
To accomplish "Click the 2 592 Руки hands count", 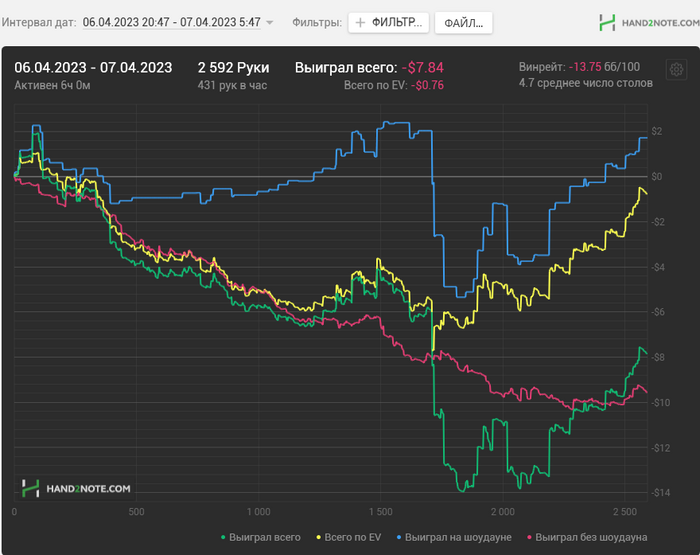I will [x=233, y=67].
